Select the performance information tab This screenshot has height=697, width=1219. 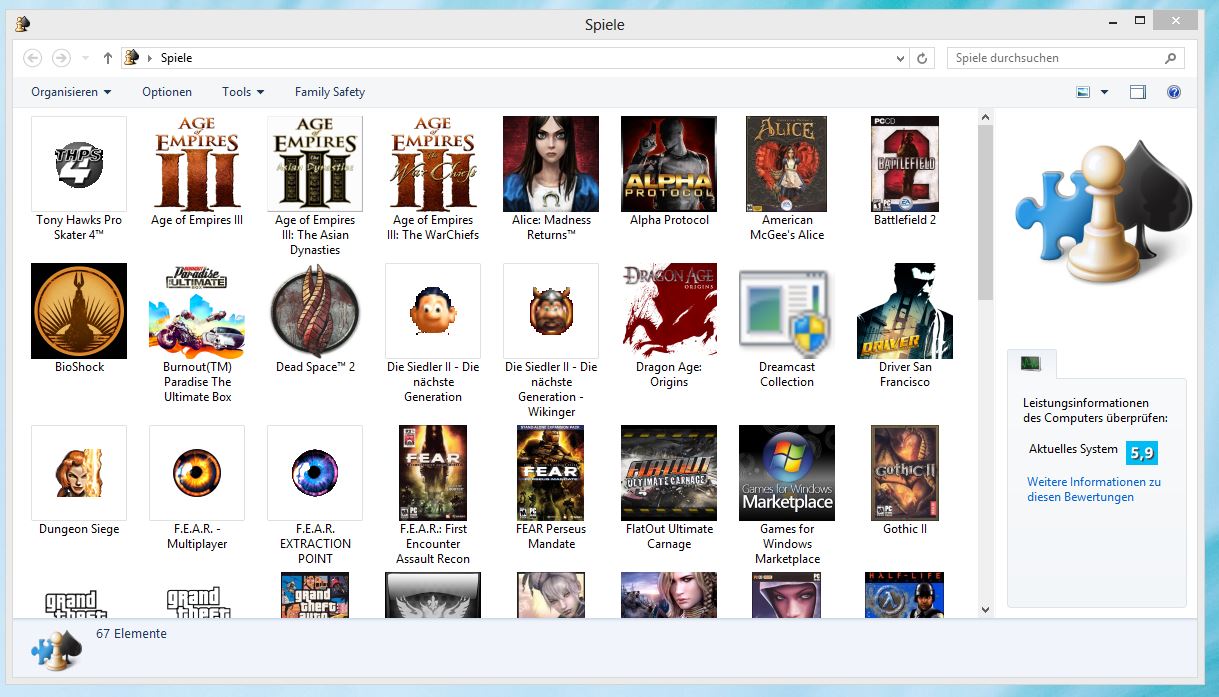pyautogui.click(x=1031, y=364)
